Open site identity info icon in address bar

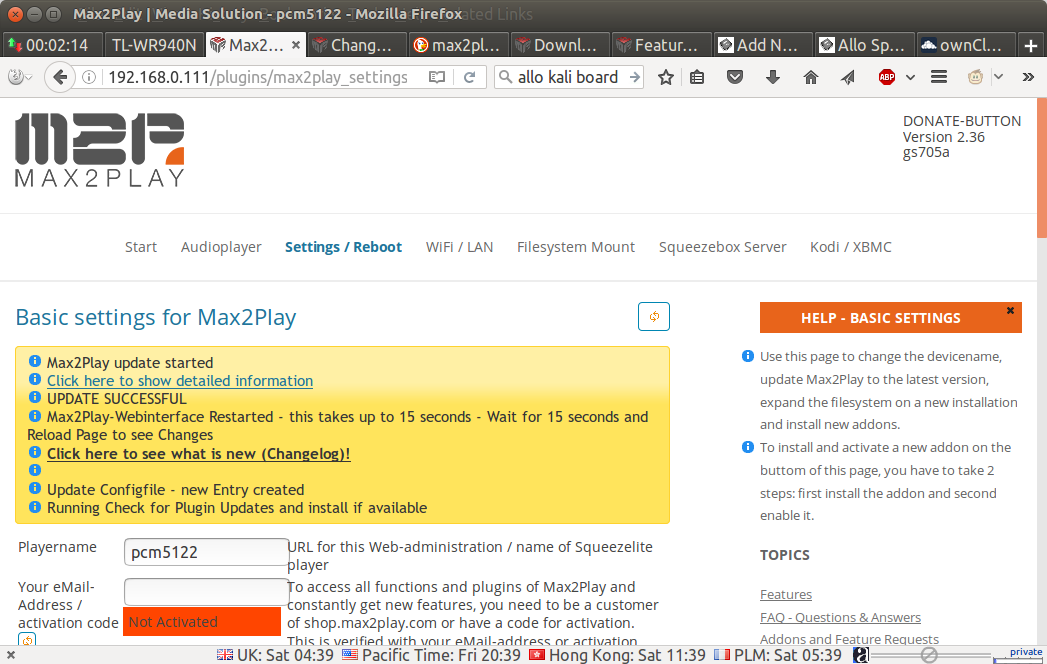point(88,77)
